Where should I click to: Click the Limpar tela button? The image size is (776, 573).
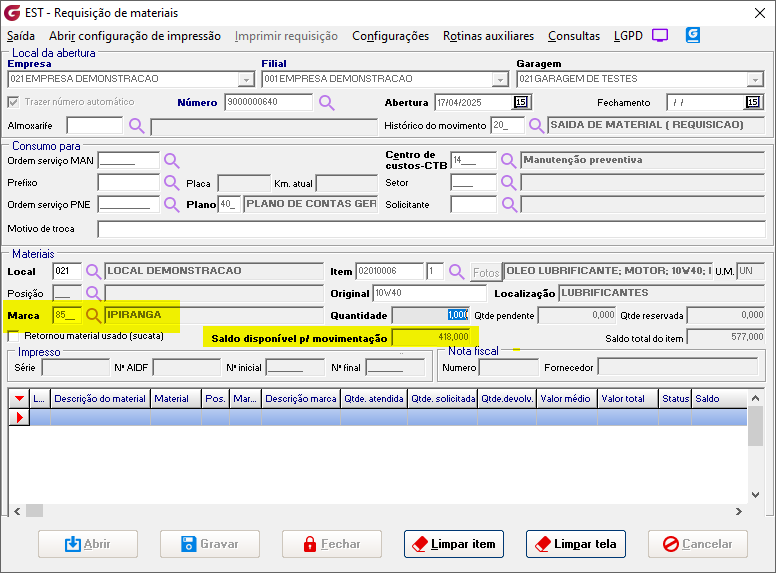[x=576, y=544]
